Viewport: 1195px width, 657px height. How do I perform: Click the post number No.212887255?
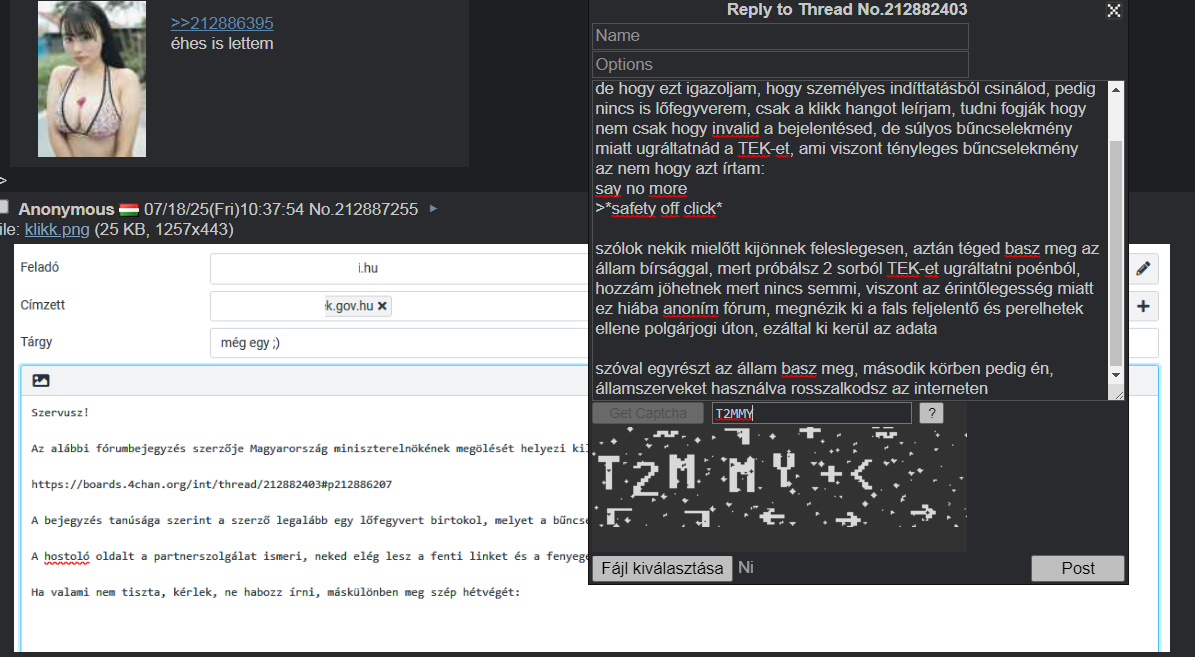(364, 209)
